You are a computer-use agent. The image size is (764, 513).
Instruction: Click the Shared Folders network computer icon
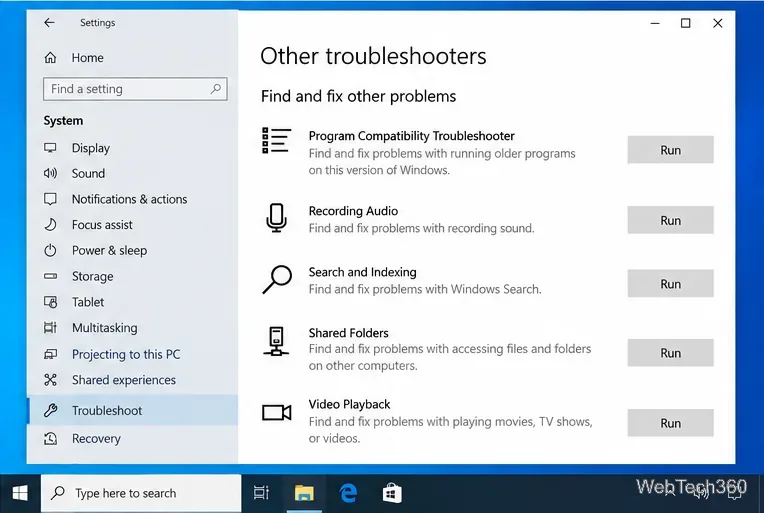[x=276, y=341]
